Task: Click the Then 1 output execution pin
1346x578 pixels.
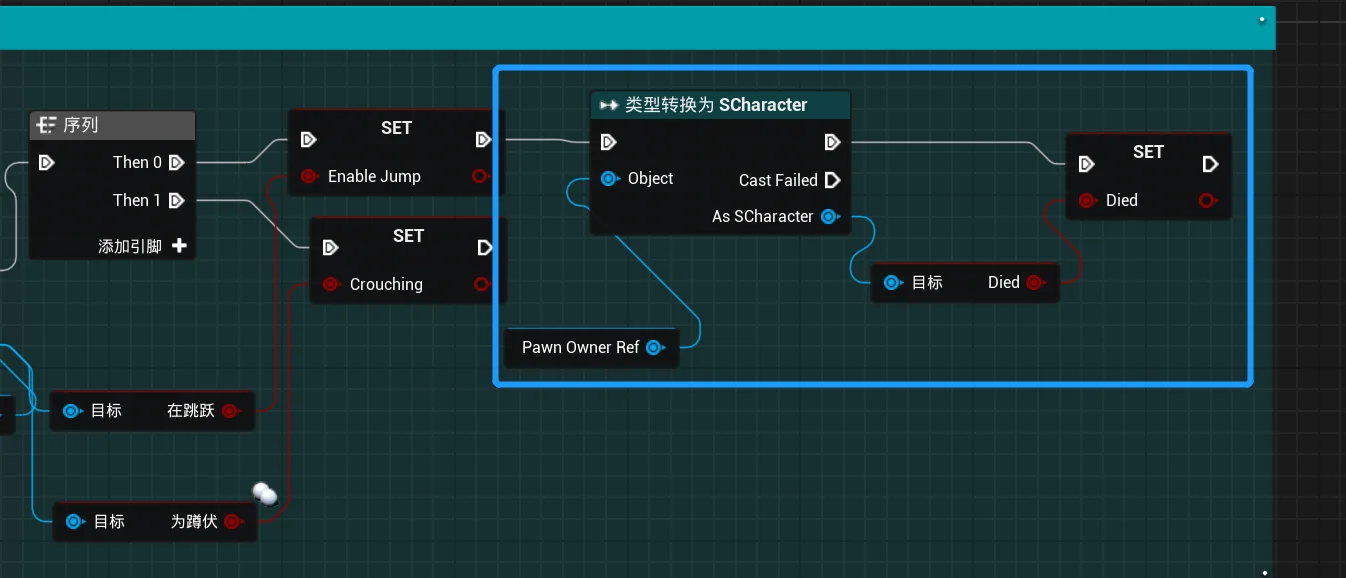Action: tap(176, 200)
